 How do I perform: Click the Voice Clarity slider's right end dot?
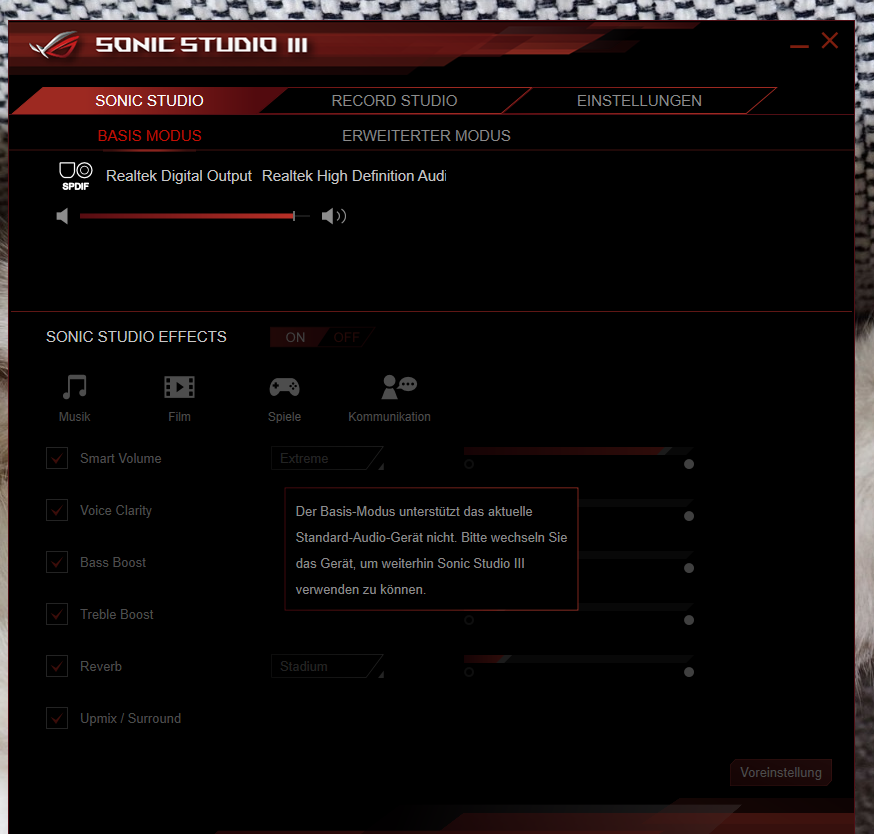pos(689,516)
